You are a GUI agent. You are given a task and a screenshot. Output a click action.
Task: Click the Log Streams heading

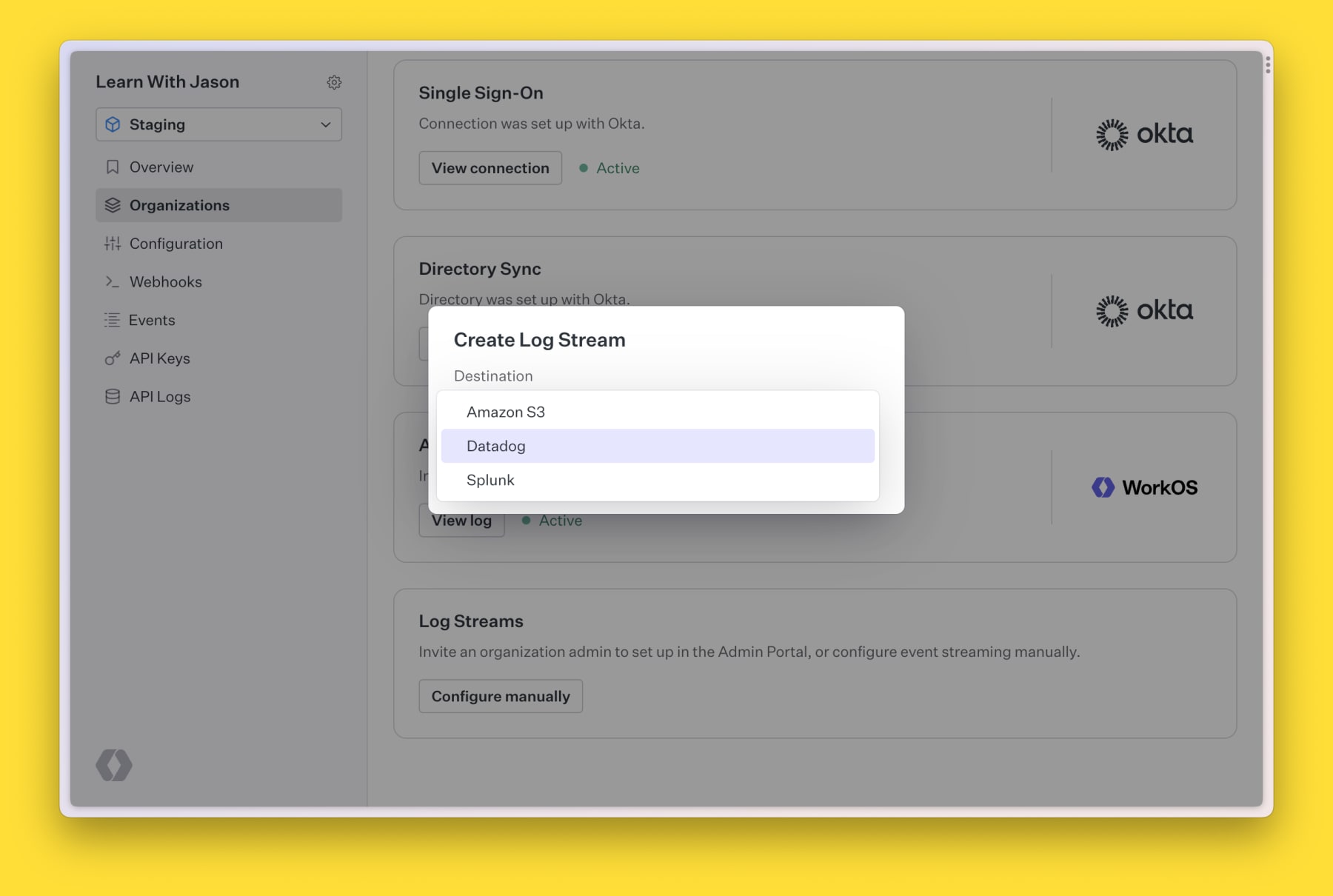pos(471,621)
